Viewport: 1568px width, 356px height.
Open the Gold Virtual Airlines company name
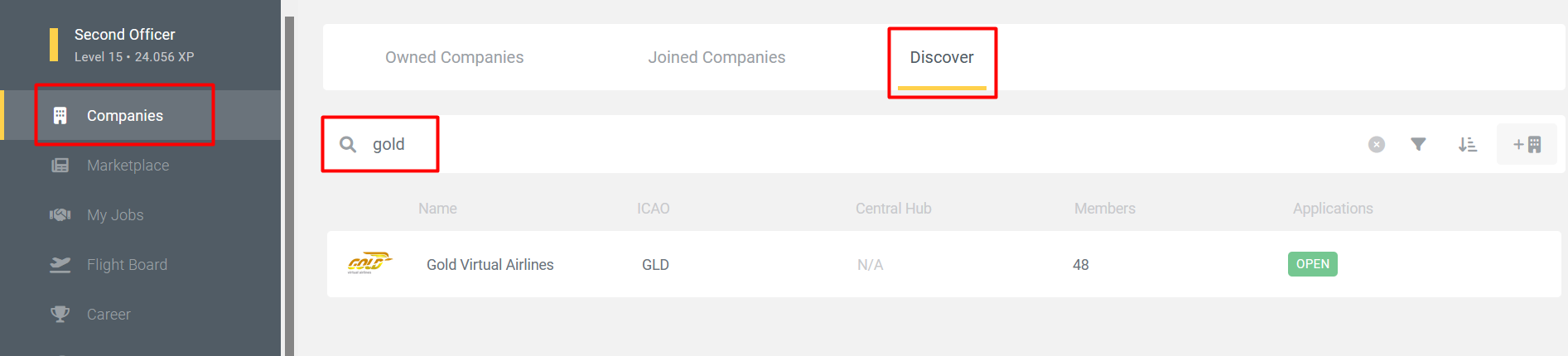(490, 265)
